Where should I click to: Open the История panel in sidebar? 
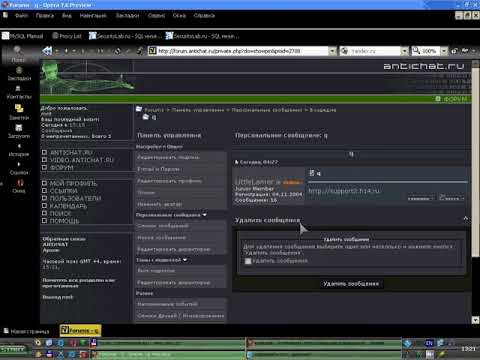(19, 150)
